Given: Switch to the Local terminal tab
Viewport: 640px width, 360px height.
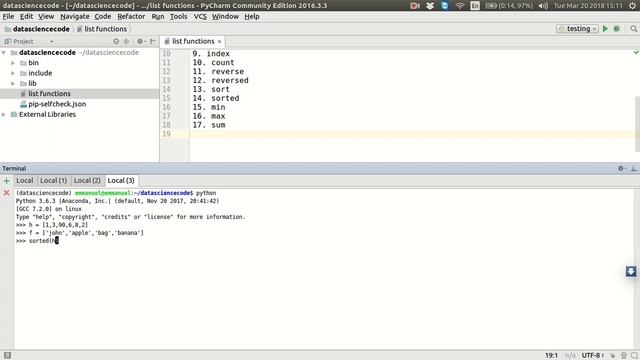Looking at the screenshot, I should [25, 180].
